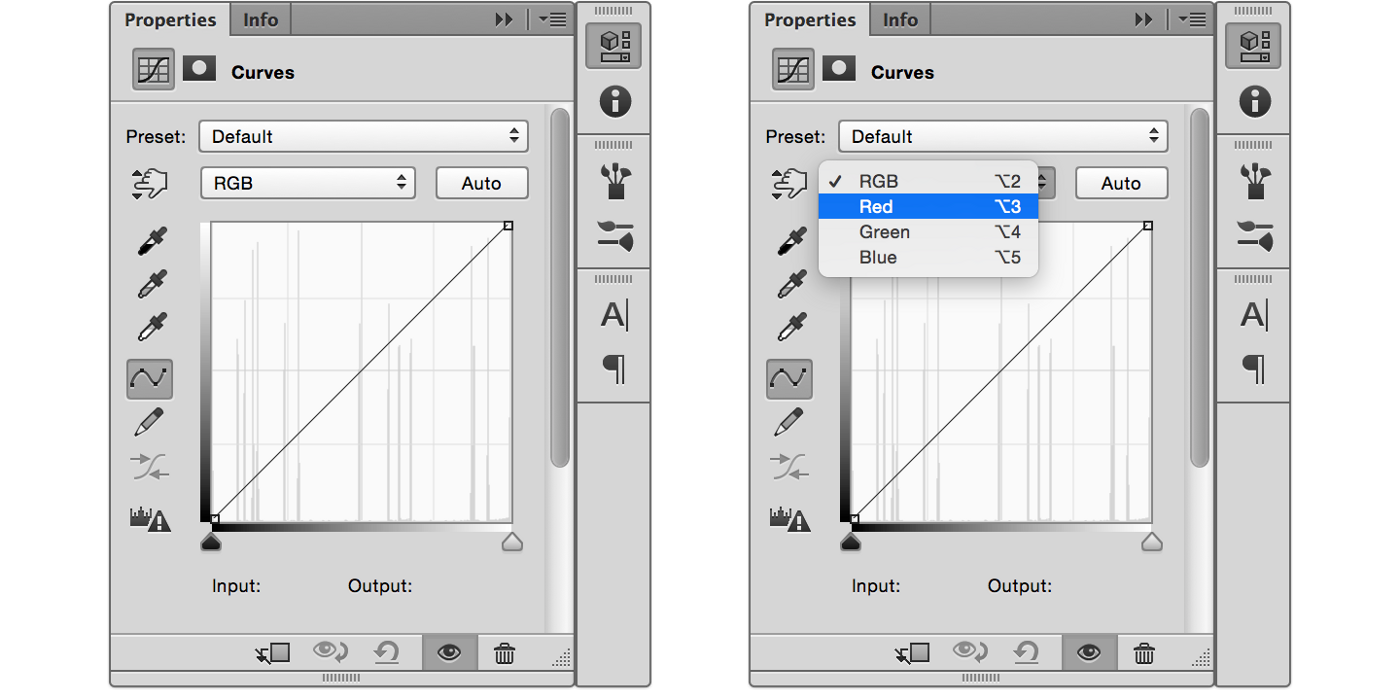
Task: Click Auto button in the left panel
Action: pyautogui.click(x=481, y=183)
